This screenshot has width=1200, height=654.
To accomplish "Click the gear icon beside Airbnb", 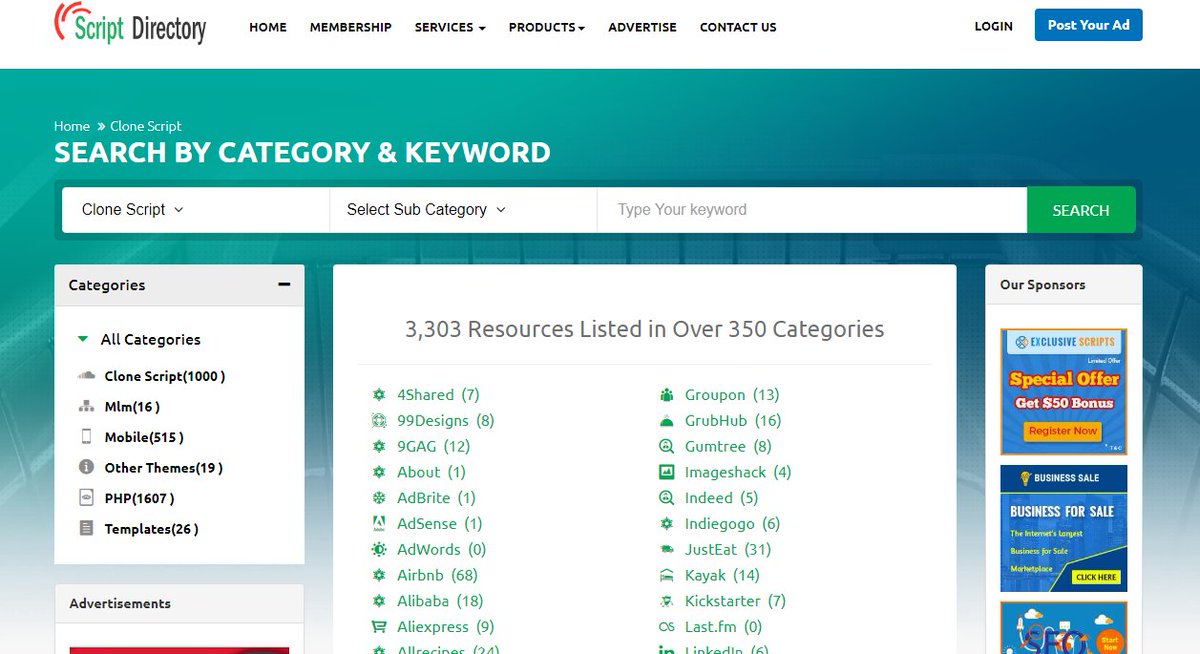I will [379, 576].
